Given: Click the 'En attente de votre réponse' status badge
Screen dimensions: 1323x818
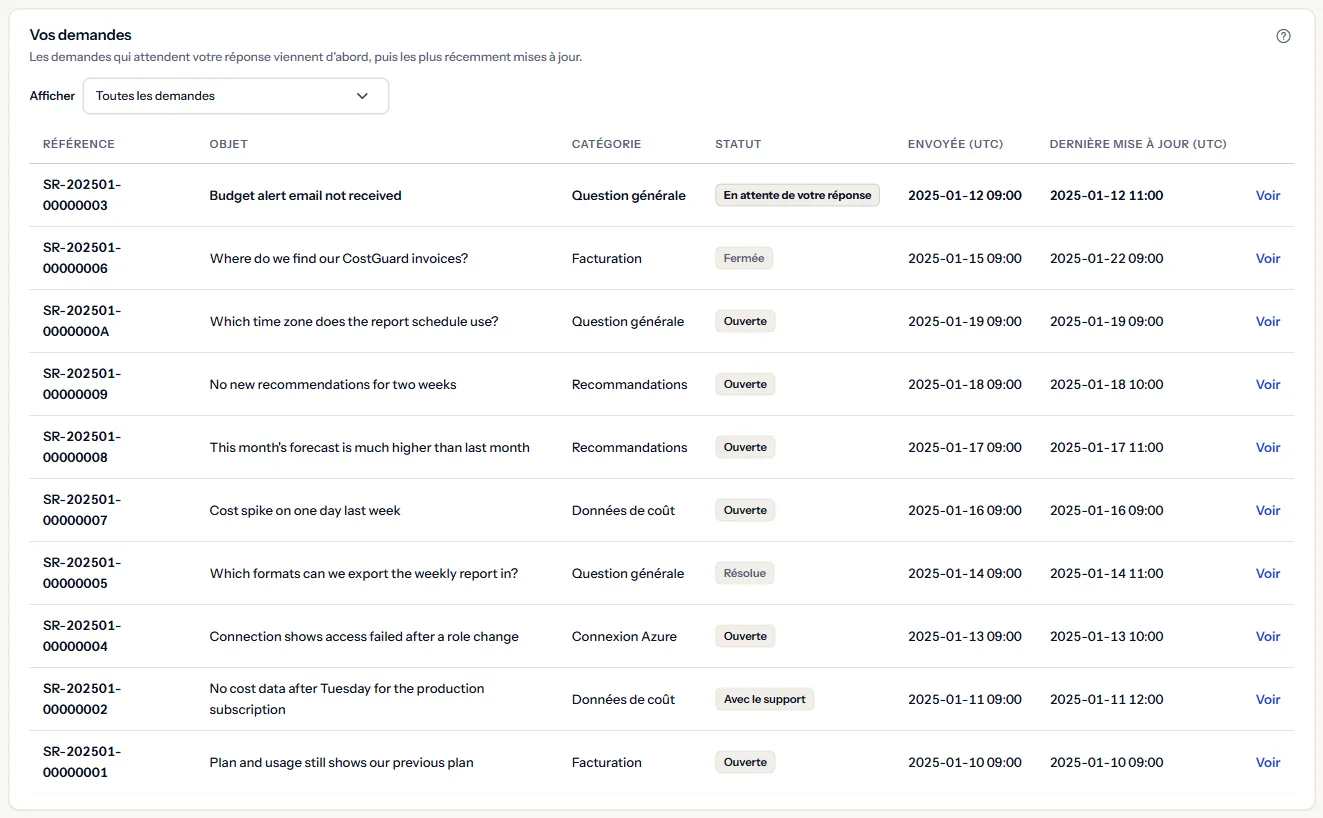Looking at the screenshot, I should pos(797,196).
